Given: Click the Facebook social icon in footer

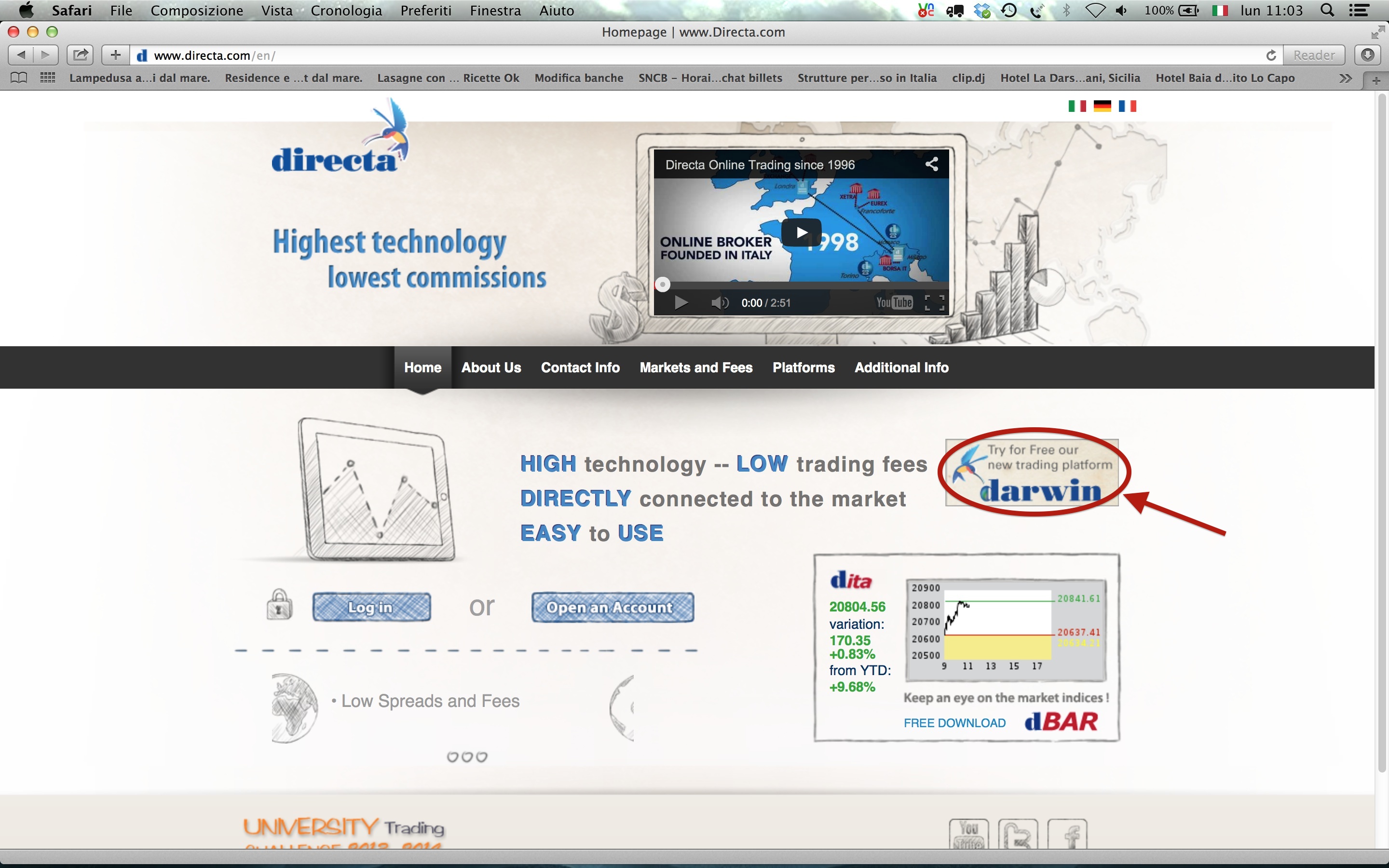Looking at the screenshot, I should (x=1067, y=834).
